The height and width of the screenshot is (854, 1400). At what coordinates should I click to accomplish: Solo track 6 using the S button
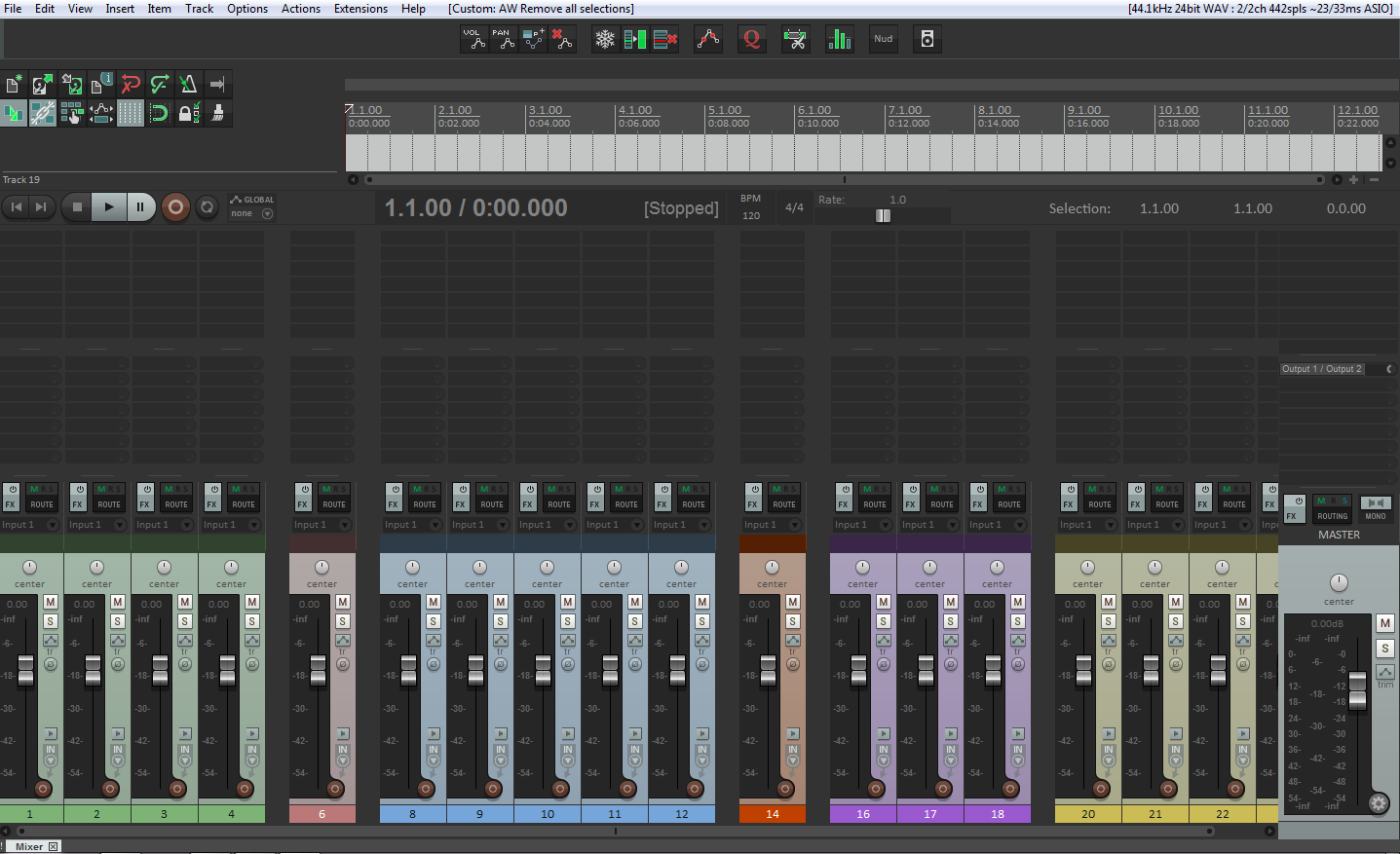(343, 621)
